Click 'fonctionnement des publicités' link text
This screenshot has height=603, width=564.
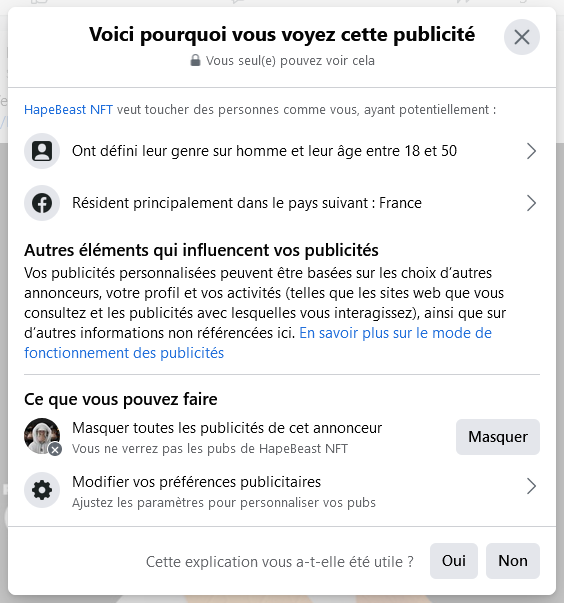coord(124,353)
